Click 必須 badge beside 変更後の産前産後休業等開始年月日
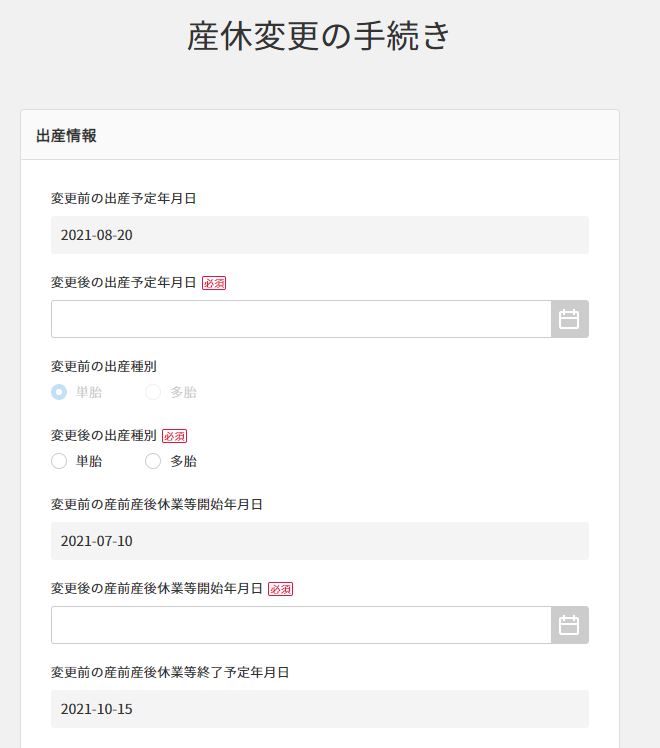 pos(281,589)
